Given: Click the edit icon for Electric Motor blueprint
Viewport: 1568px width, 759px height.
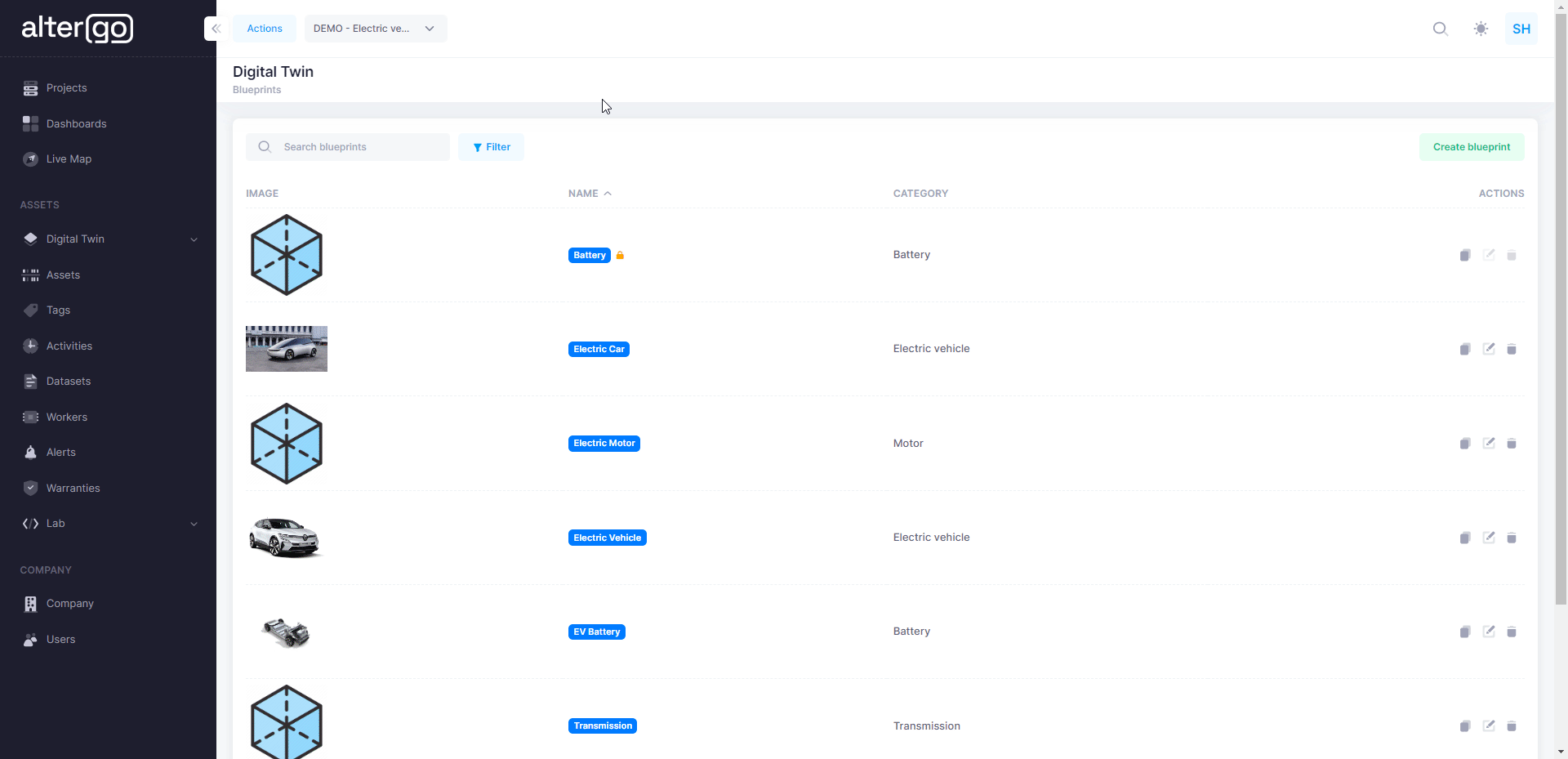Looking at the screenshot, I should (1489, 443).
